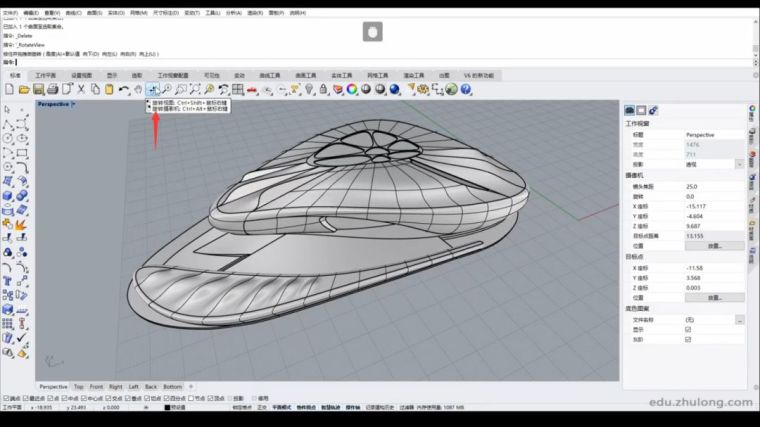The width and height of the screenshot is (760, 427).
Task: Select the Box solid tool in sidebar
Action: coord(8,196)
